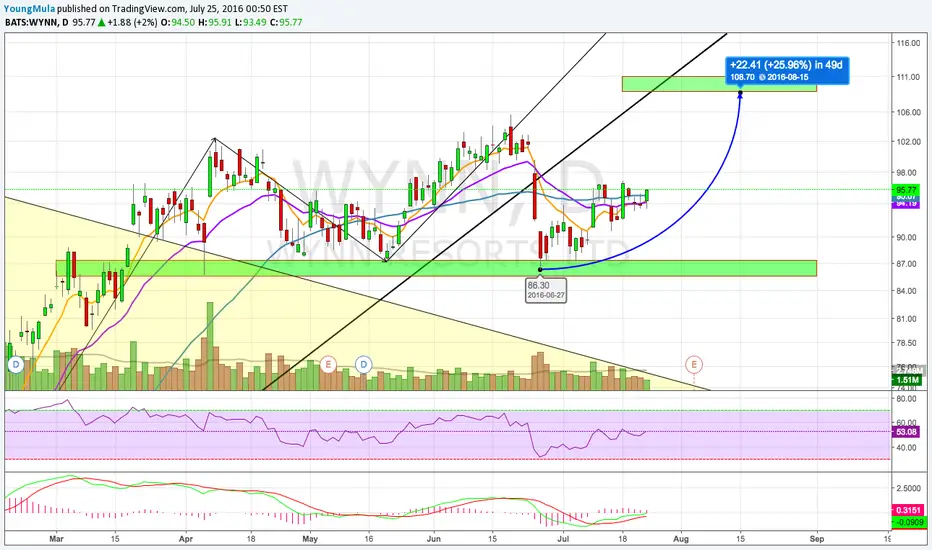Click the earnings E marker near August
The height and width of the screenshot is (550, 932).
pos(694,364)
